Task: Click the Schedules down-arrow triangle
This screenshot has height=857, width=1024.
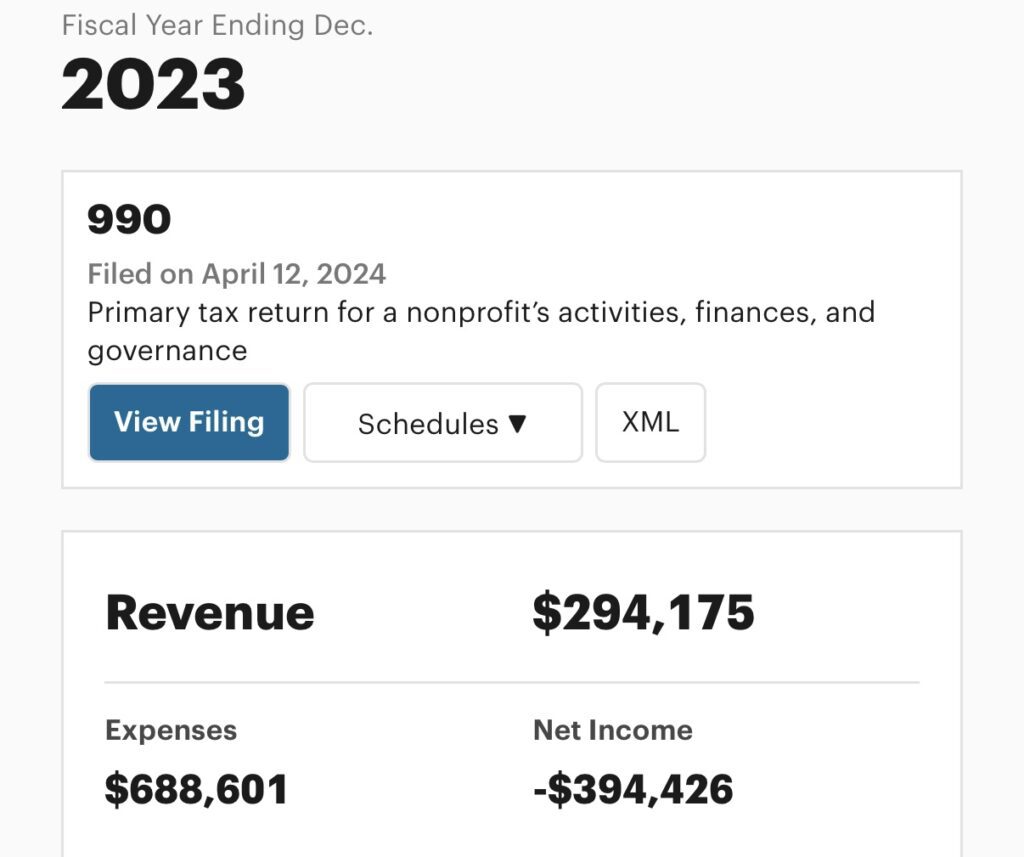Action: pos(517,423)
